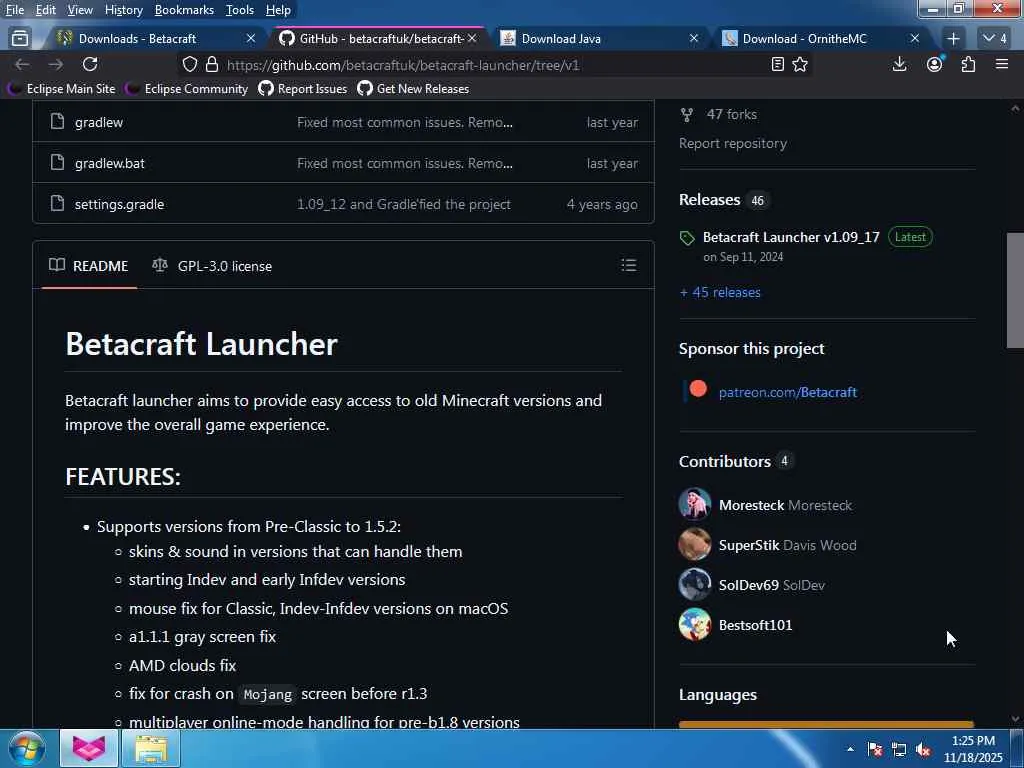Open patreon.com/Betacraft sponsor link

point(788,392)
